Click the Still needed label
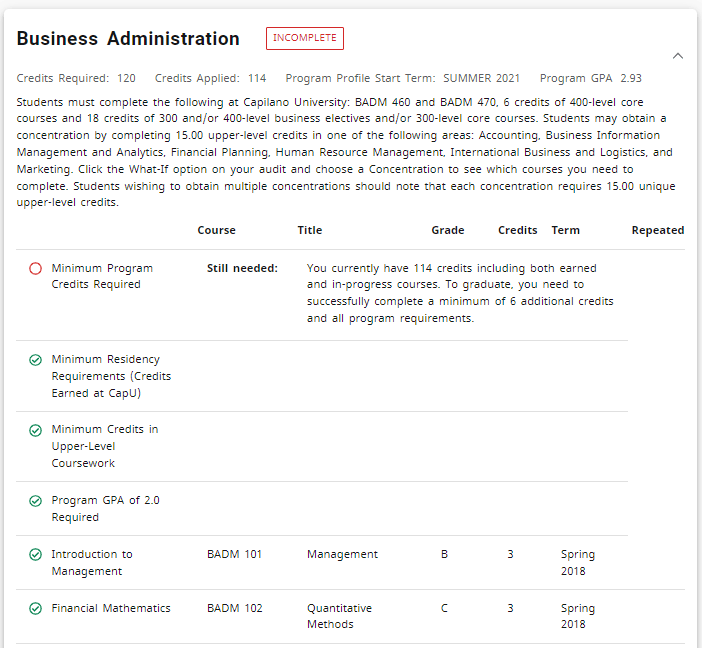Image resolution: width=702 pixels, height=648 pixels. (x=242, y=268)
